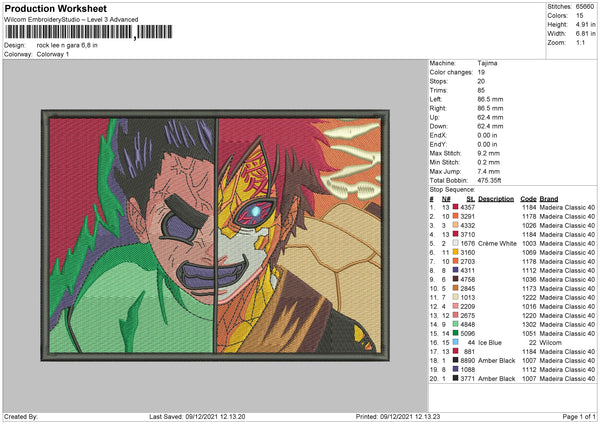Click the Up value 62.4 mm
600x424 pixels.
[x=490, y=117]
